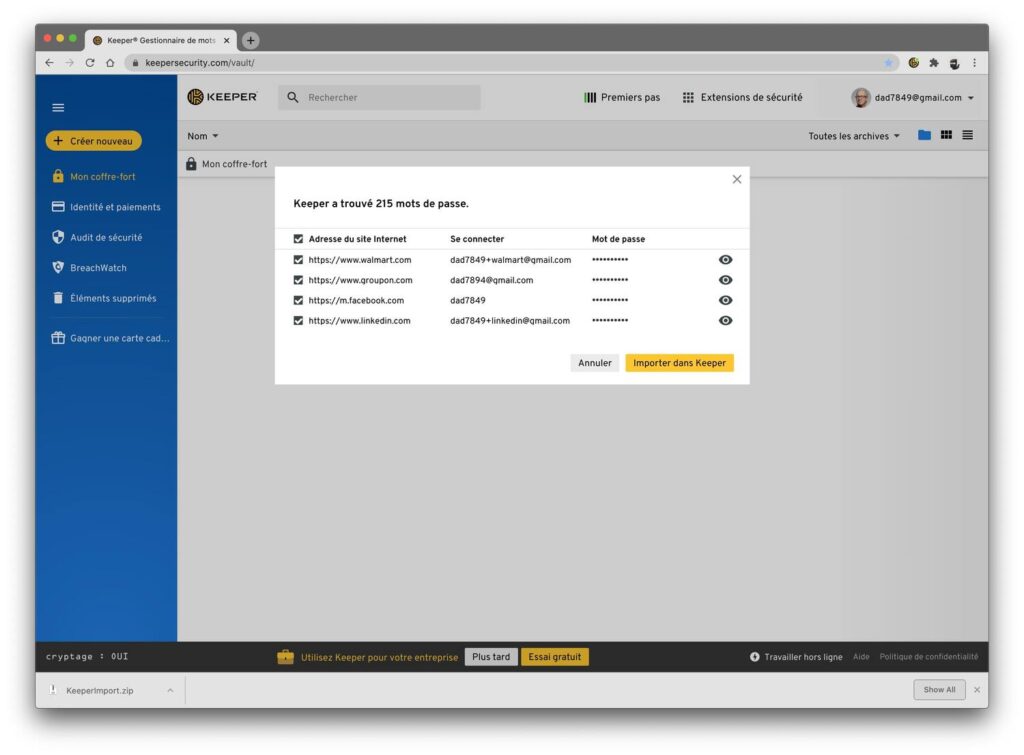Go to BreachWatch section
This screenshot has width=1024, height=755.
coord(98,268)
